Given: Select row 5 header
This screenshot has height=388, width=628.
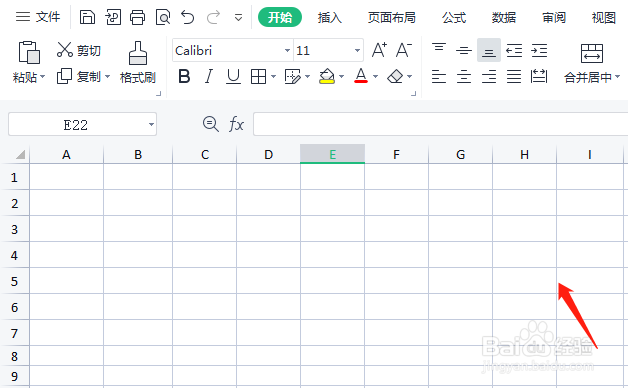Looking at the screenshot, I should coord(14,281).
